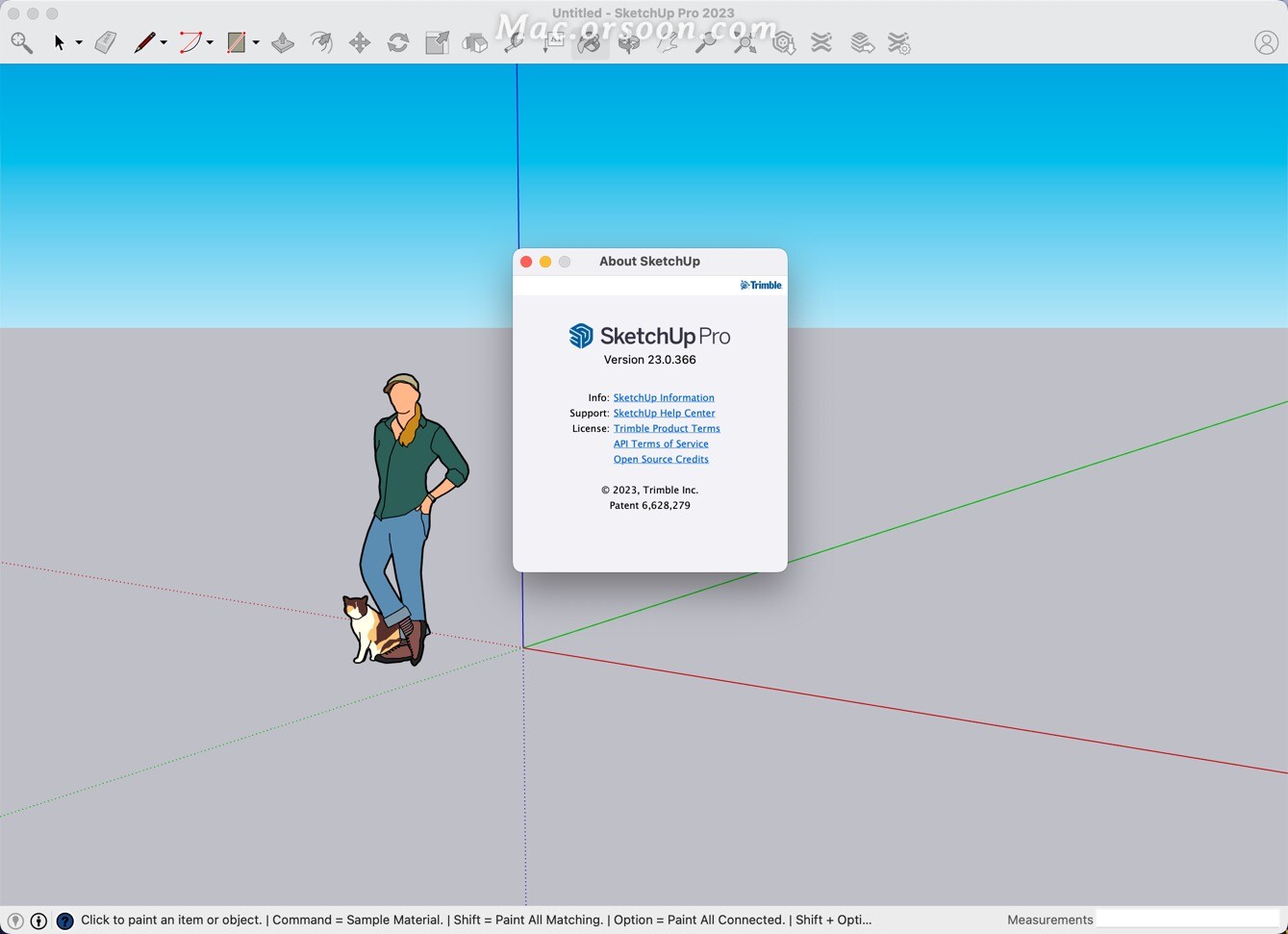Choose the Rotate tool in toolbar
The image size is (1288, 934).
coord(398,42)
